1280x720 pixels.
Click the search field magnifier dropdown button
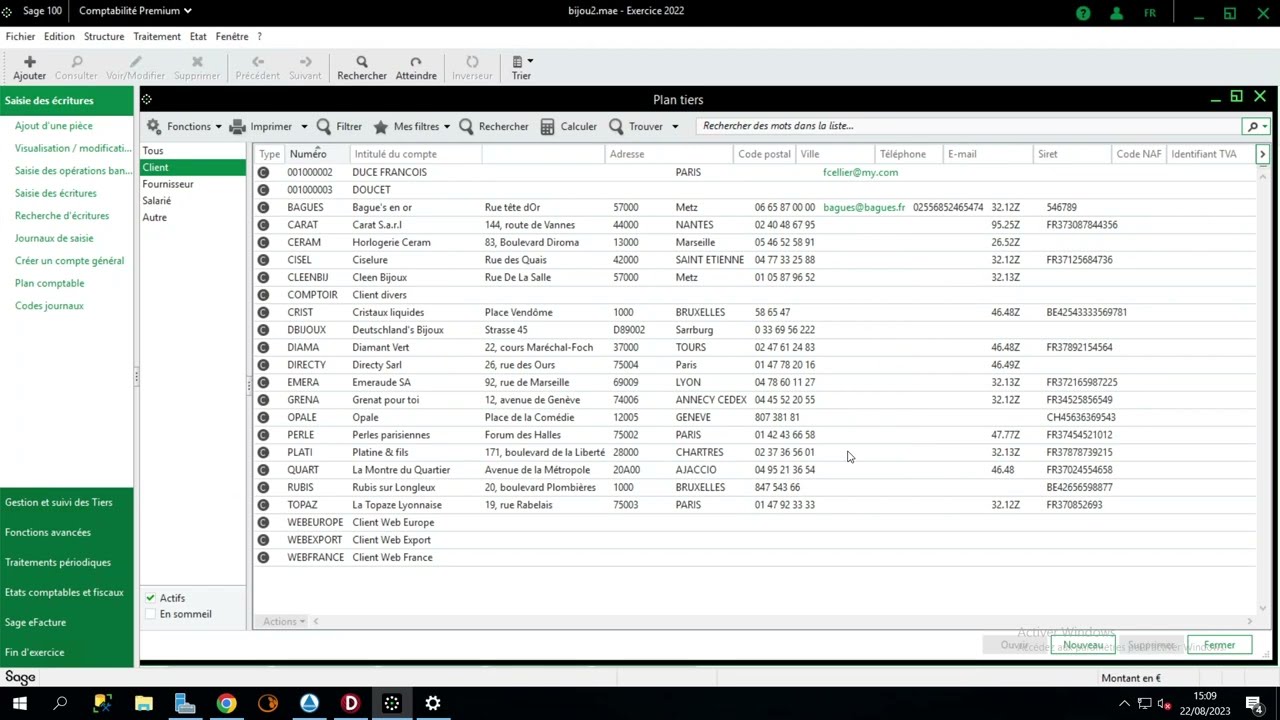[1255, 126]
